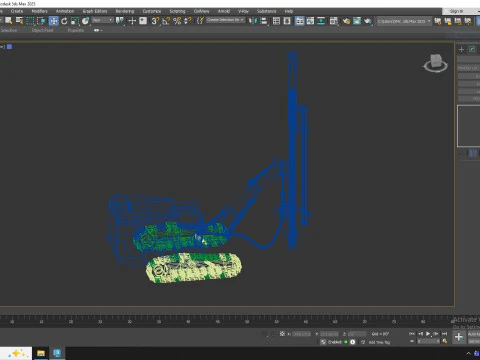Click the X coordinate input field

[302, 334]
